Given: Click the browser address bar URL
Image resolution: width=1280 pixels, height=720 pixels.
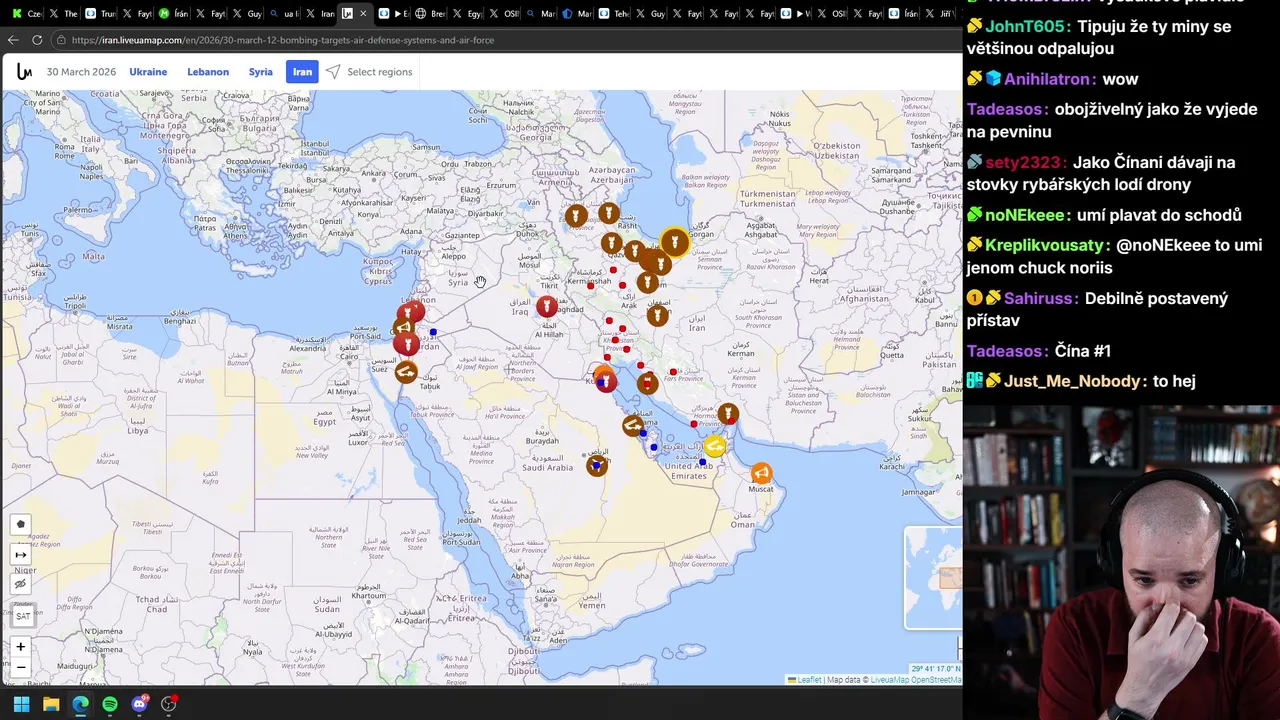Looking at the screenshot, I should pyautogui.click(x=283, y=40).
